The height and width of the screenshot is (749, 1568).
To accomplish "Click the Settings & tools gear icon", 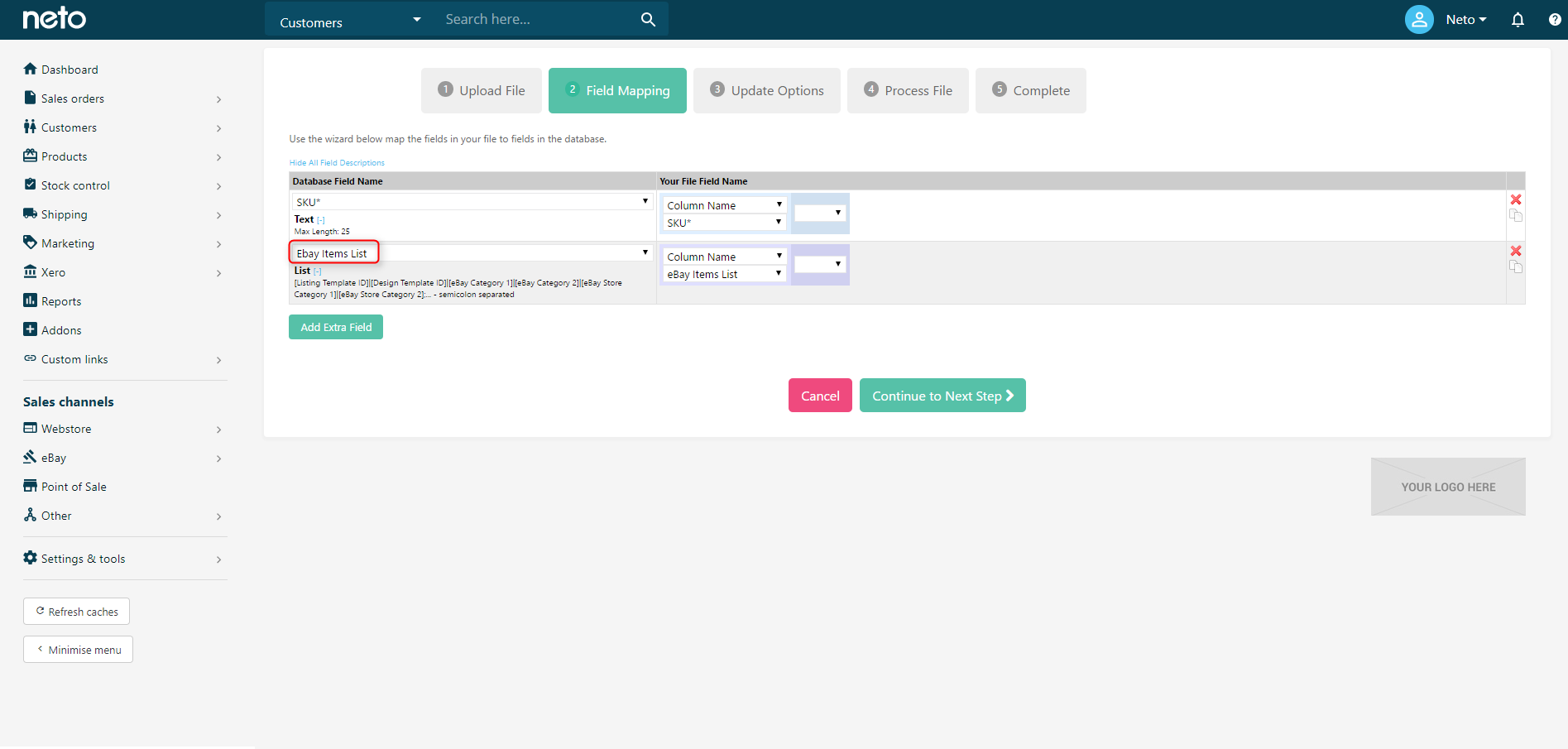I will point(31,558).
